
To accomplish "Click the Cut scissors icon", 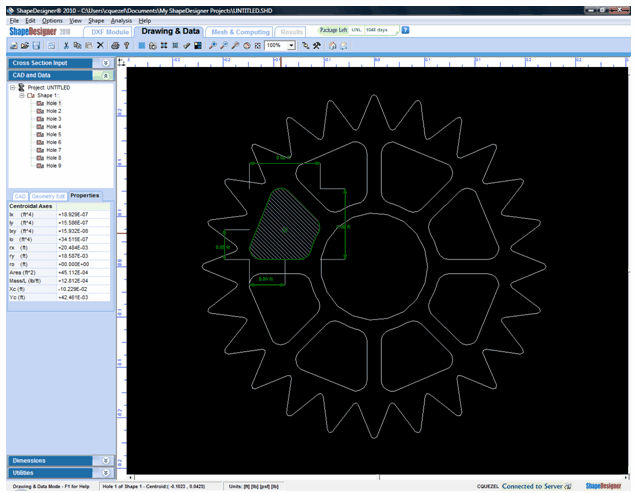I will [66, 46].
